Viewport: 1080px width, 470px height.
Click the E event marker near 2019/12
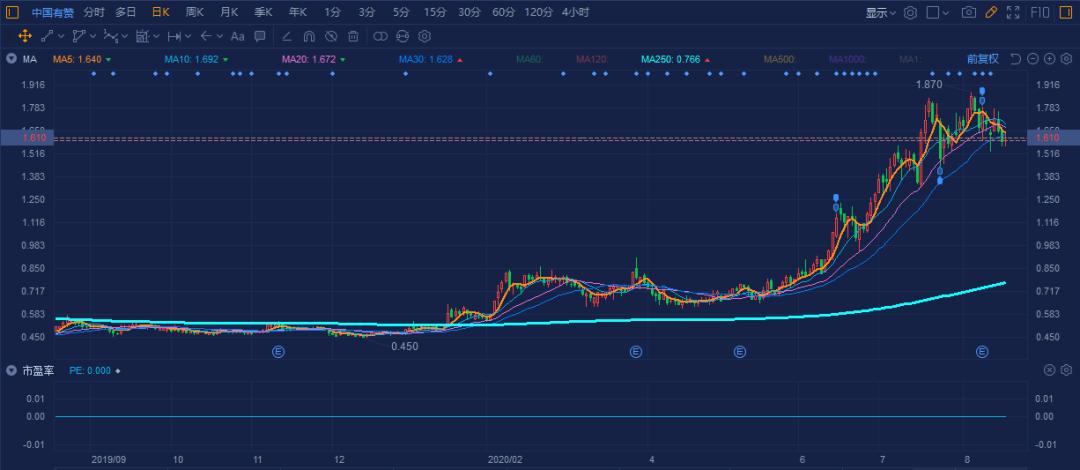[279, 352]
